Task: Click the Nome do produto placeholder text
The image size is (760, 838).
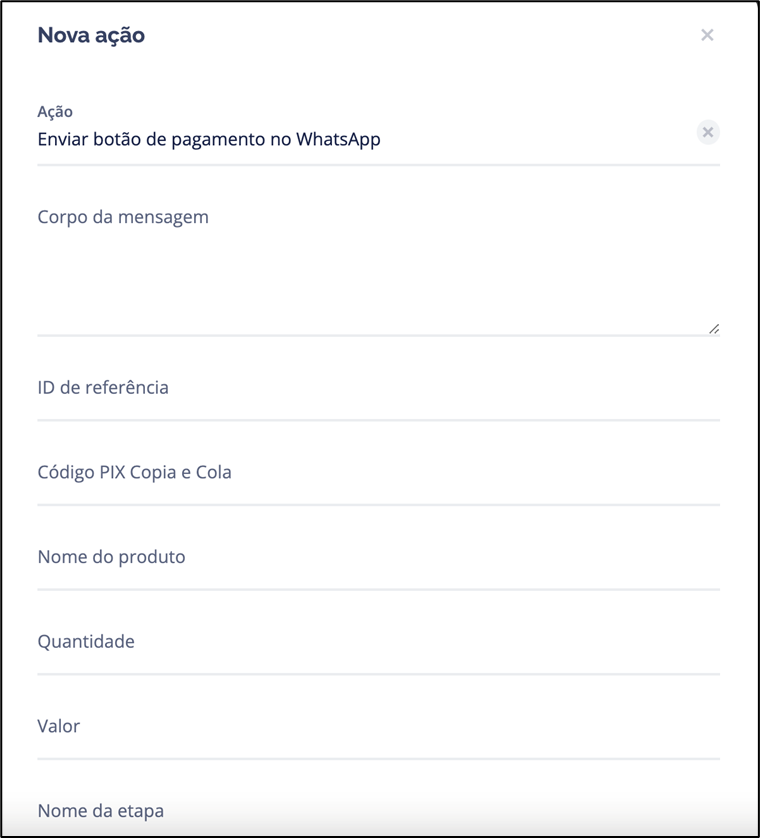Action: click(x=111, y=557)
